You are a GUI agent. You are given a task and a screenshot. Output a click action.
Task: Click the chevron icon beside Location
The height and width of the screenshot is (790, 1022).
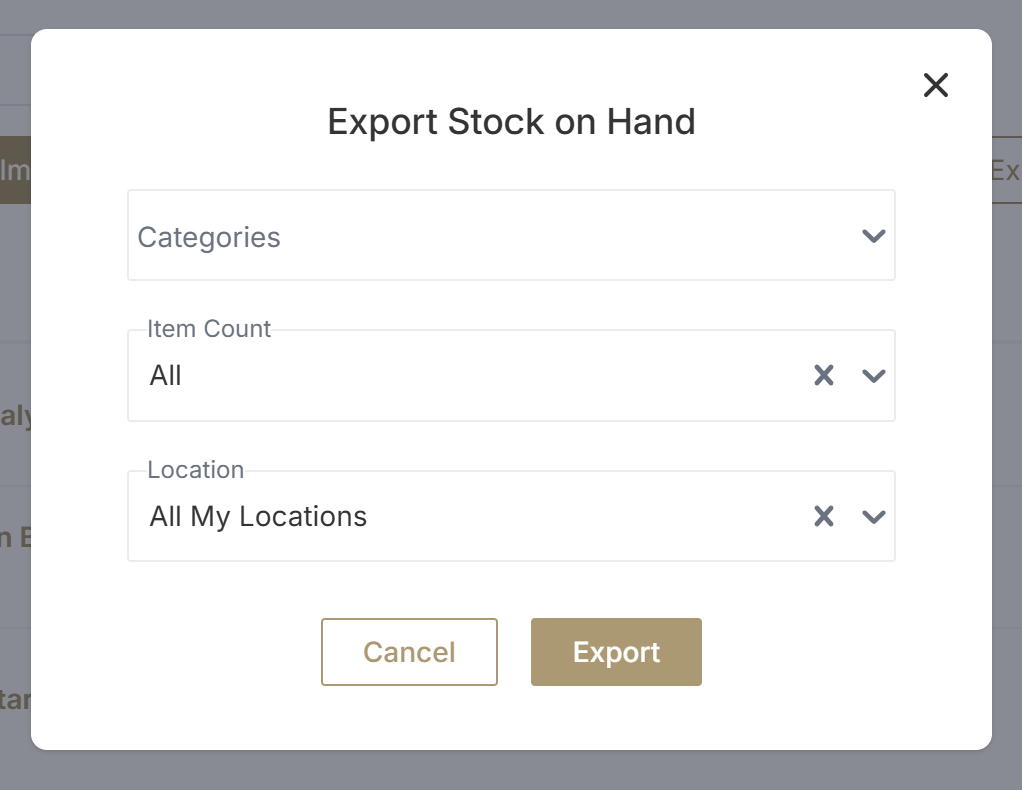(x=873, y=516)
